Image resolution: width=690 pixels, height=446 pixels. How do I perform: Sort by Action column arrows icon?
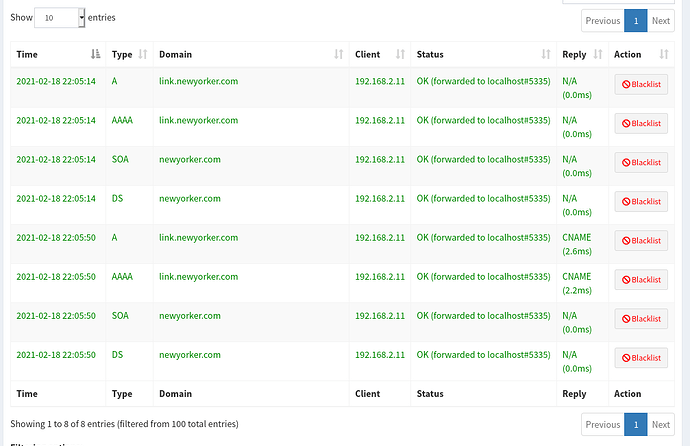(664, 54)
